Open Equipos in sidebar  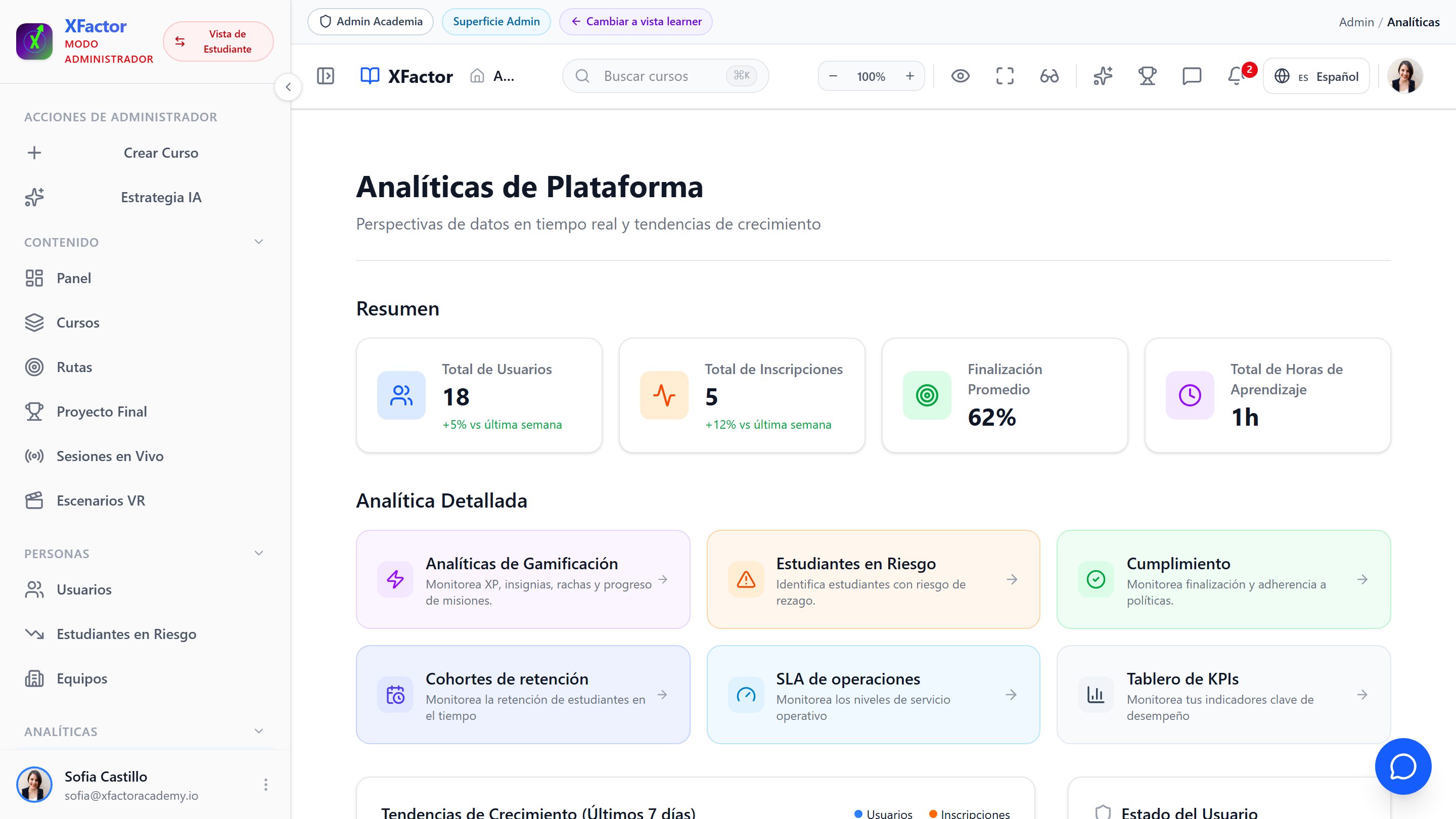145,679
